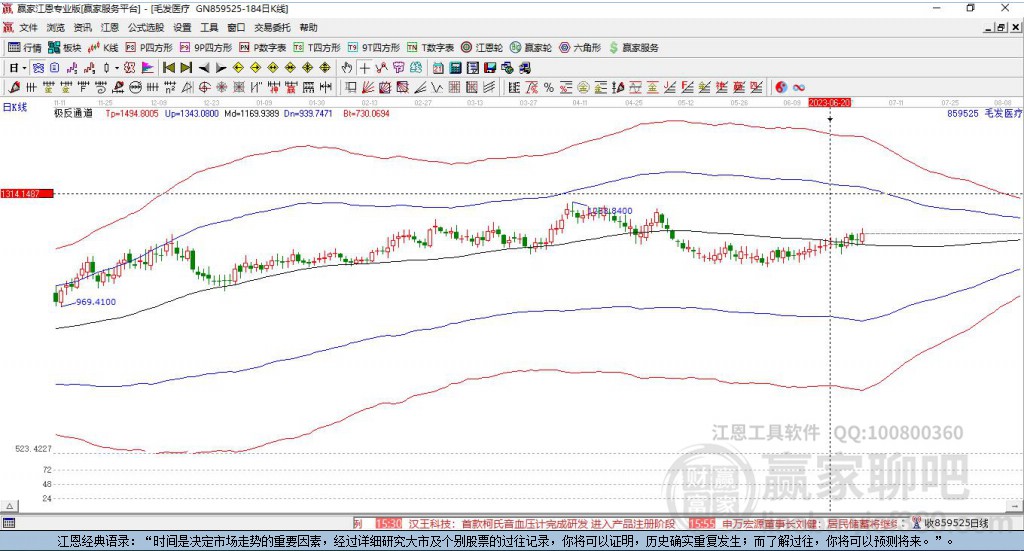Click the 极反通道 indicator label

point(74,114)
